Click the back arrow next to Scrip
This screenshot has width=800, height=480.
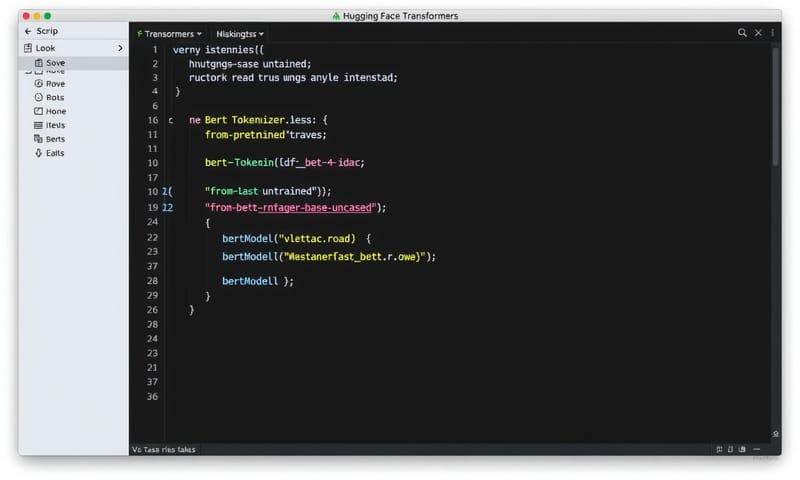27,31
